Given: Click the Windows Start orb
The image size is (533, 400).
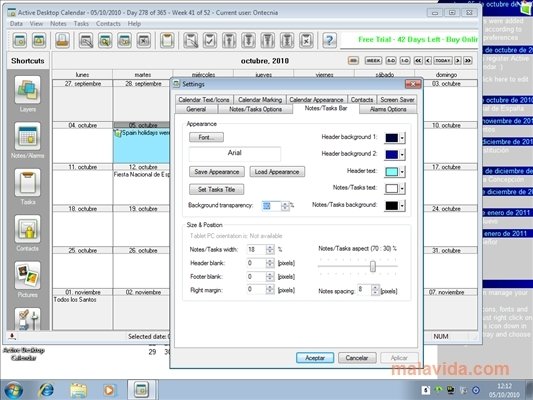Looking at the screenshot, I should pos(14,390).
